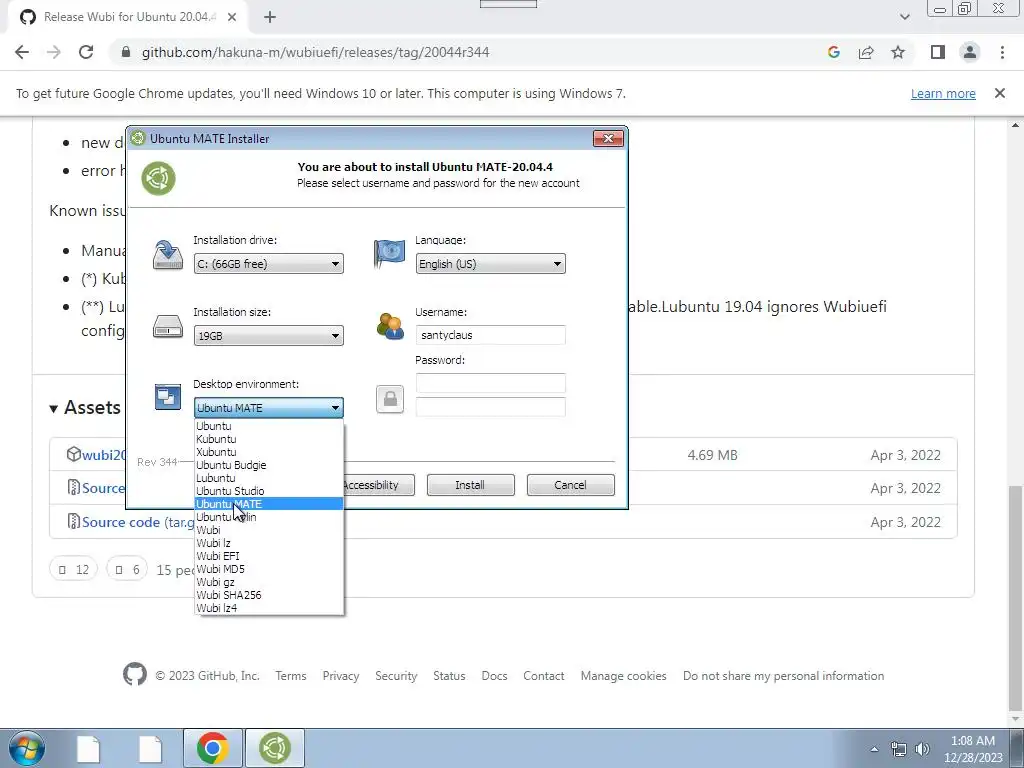Open the Installation size dropdown

tap(268, 336)
